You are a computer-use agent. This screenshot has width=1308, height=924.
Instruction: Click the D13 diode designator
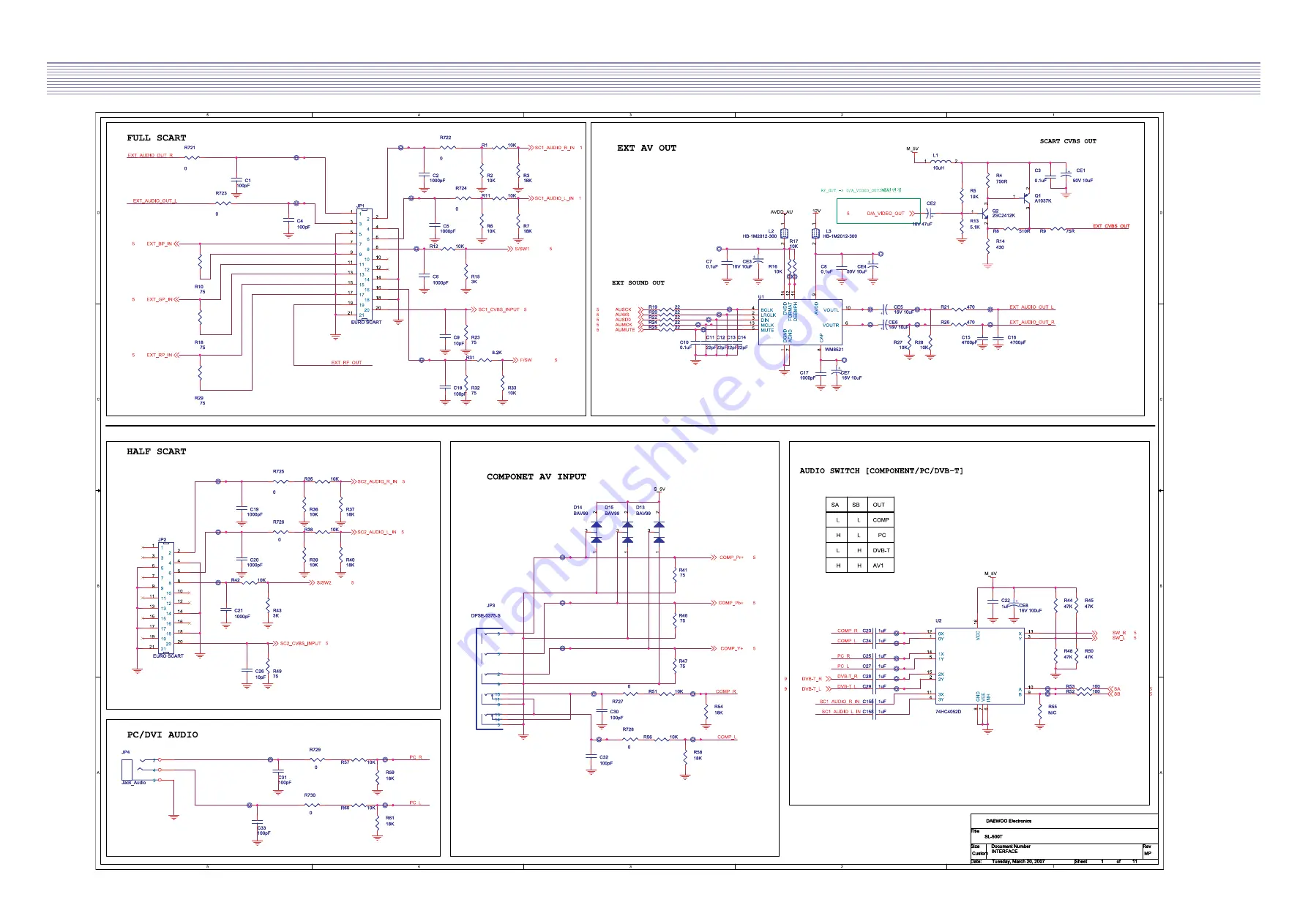click(640, 508)
